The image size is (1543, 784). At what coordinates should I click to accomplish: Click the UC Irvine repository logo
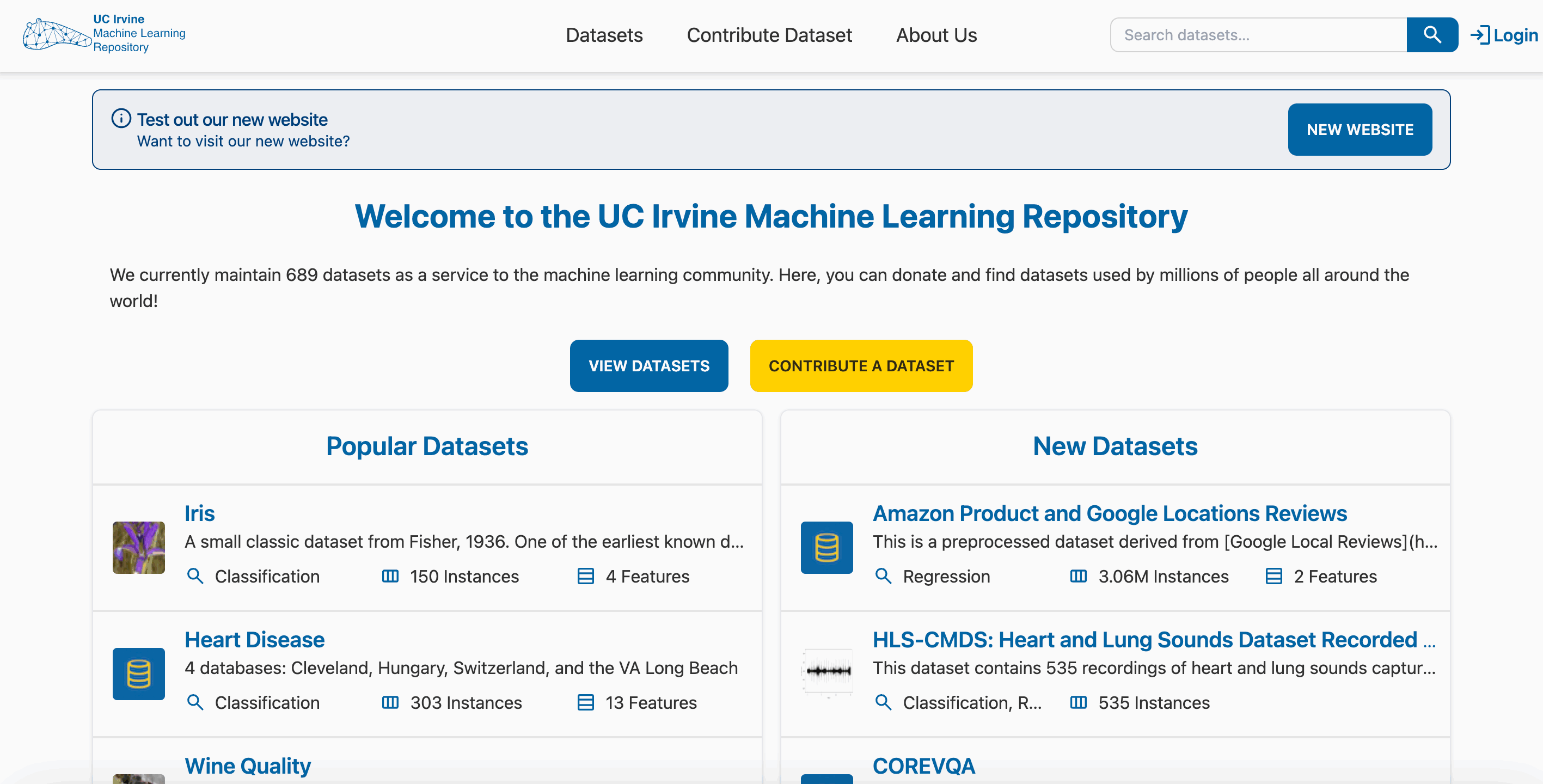coord(104,34)
